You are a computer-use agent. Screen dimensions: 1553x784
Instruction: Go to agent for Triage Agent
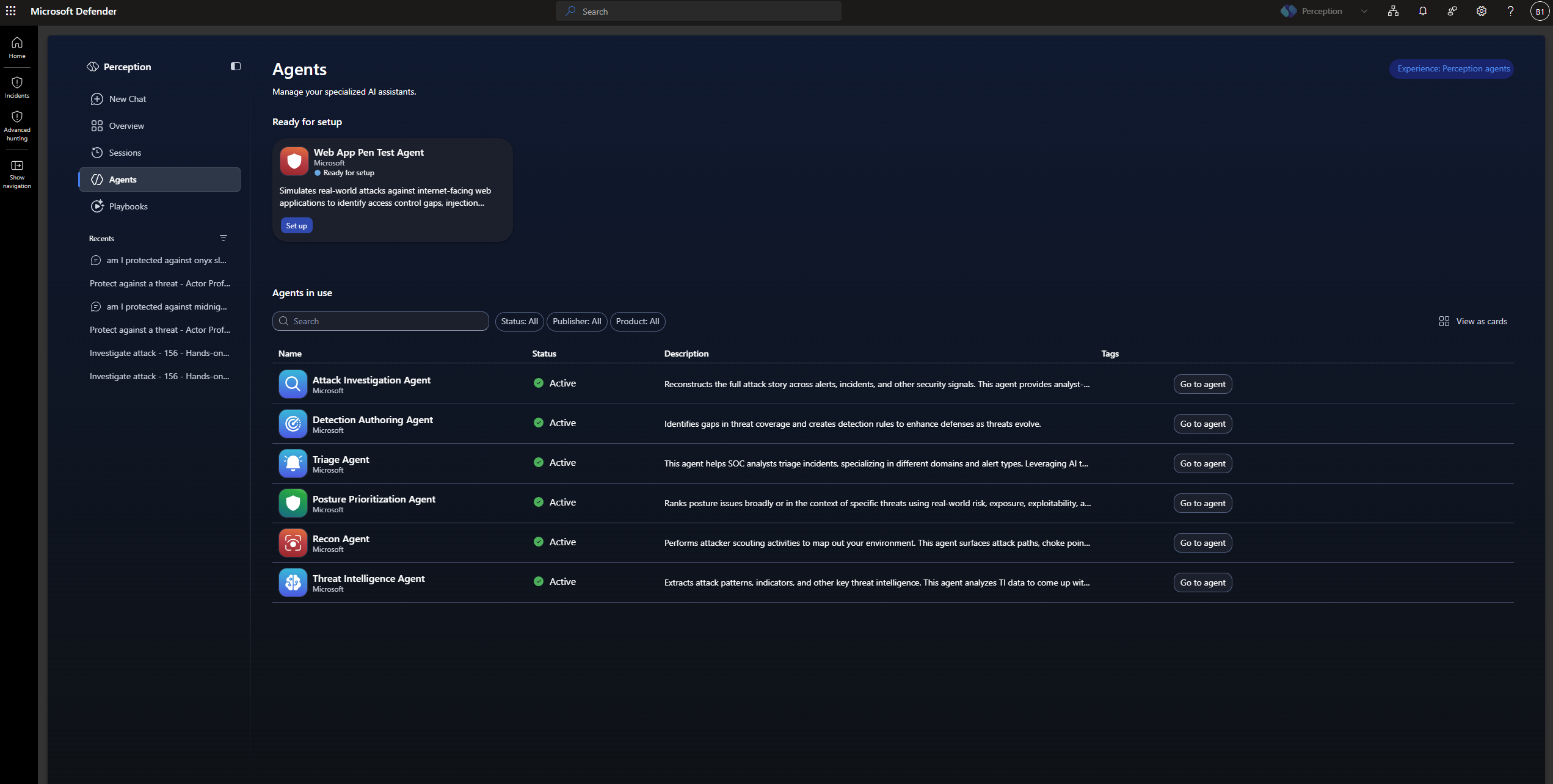point(1202,463)
